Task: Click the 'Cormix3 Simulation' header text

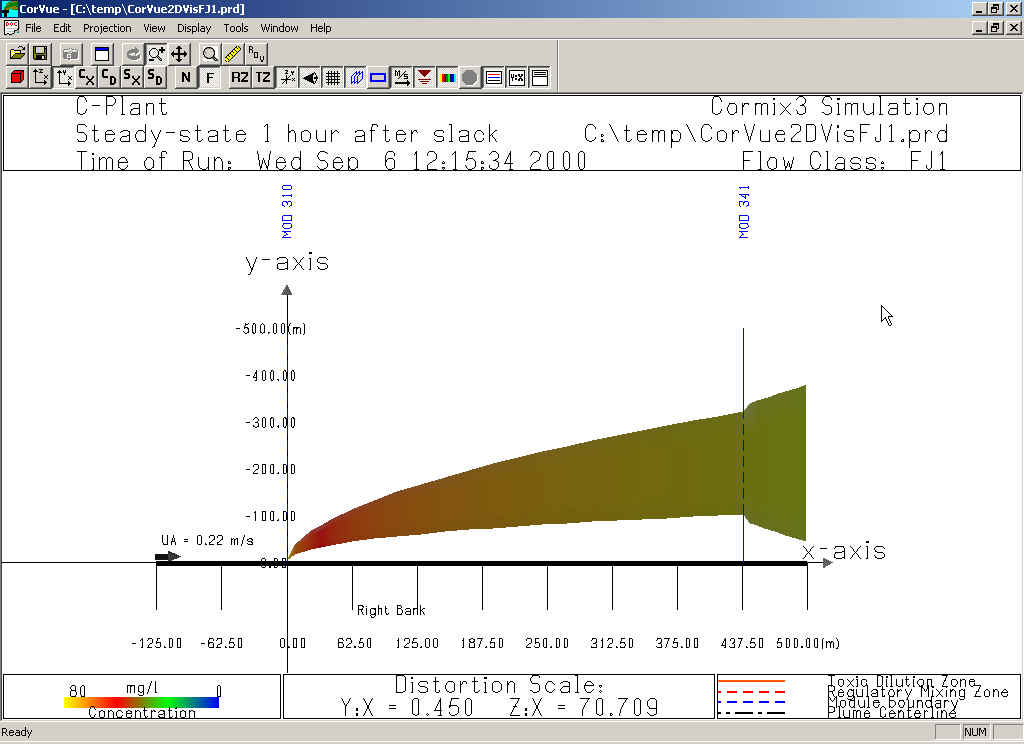Action: coord(829,106)
